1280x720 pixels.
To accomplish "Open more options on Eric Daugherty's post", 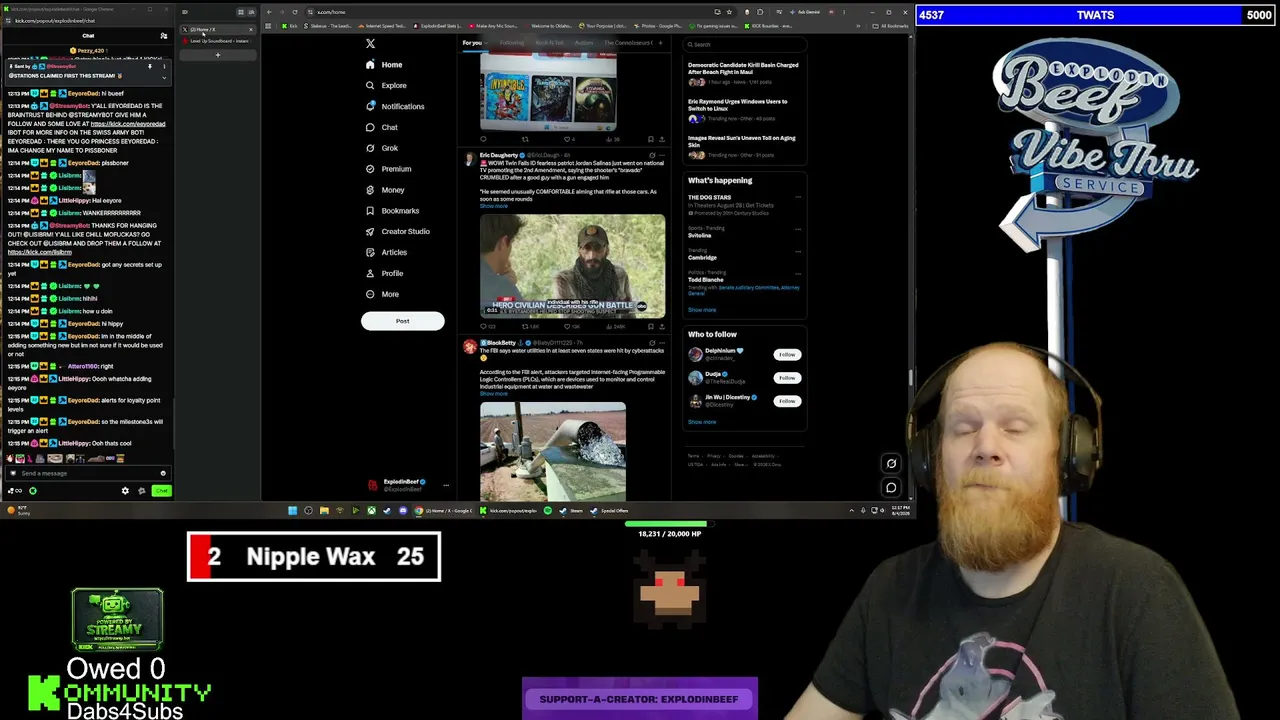I will pos(661,155).
